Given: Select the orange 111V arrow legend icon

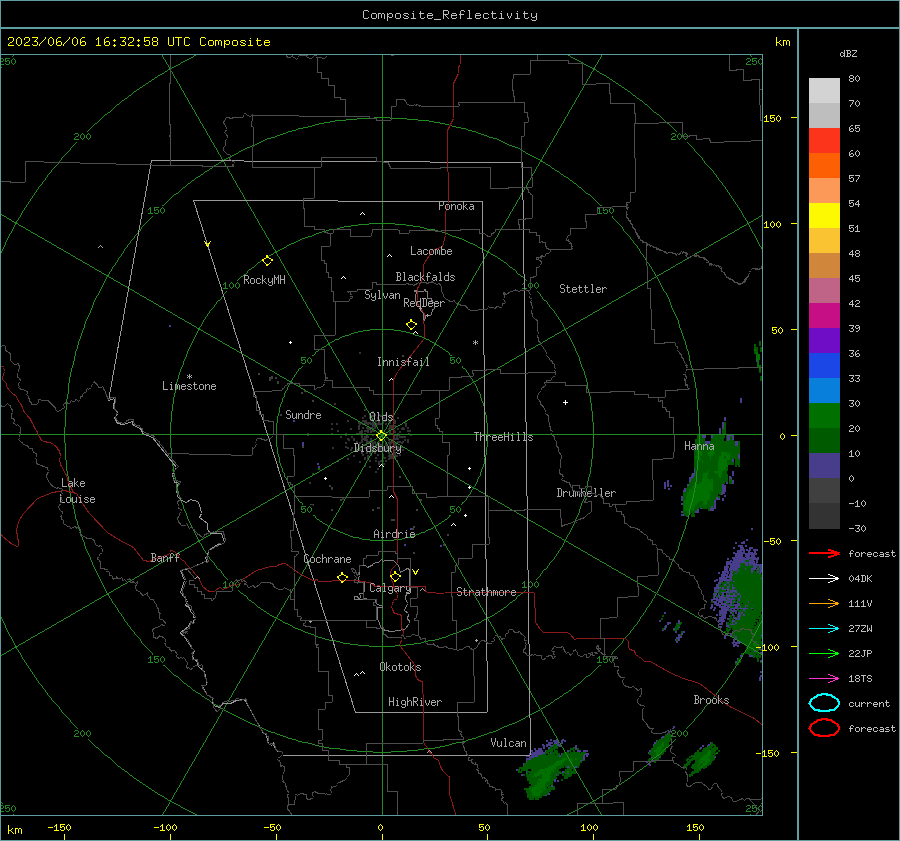Looking at the screenshot, I should click(x=824, y=603).
